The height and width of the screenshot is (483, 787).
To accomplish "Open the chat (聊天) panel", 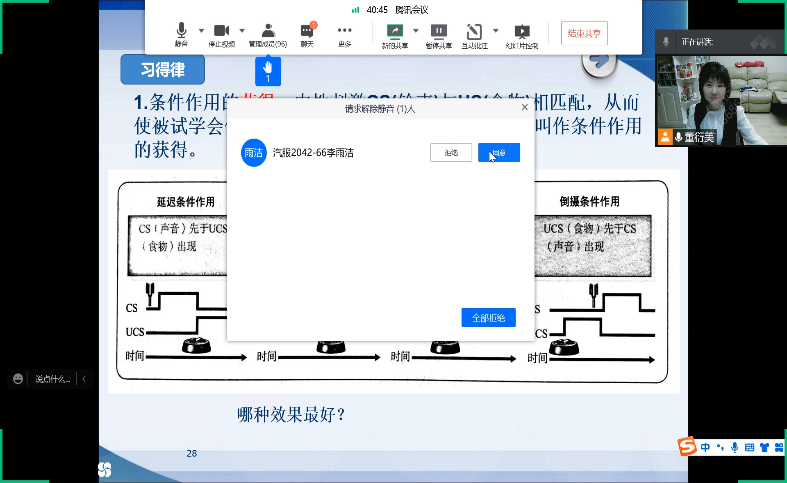I will [x=307, y=34].
